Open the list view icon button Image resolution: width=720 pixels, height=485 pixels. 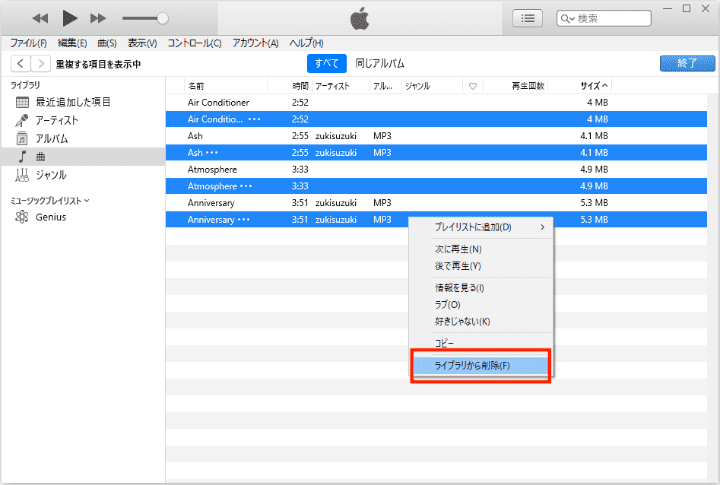coord(527,18)
